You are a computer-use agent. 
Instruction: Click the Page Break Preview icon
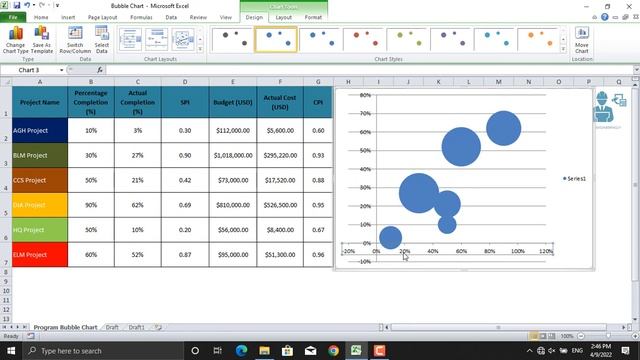[x=551, y=336]
